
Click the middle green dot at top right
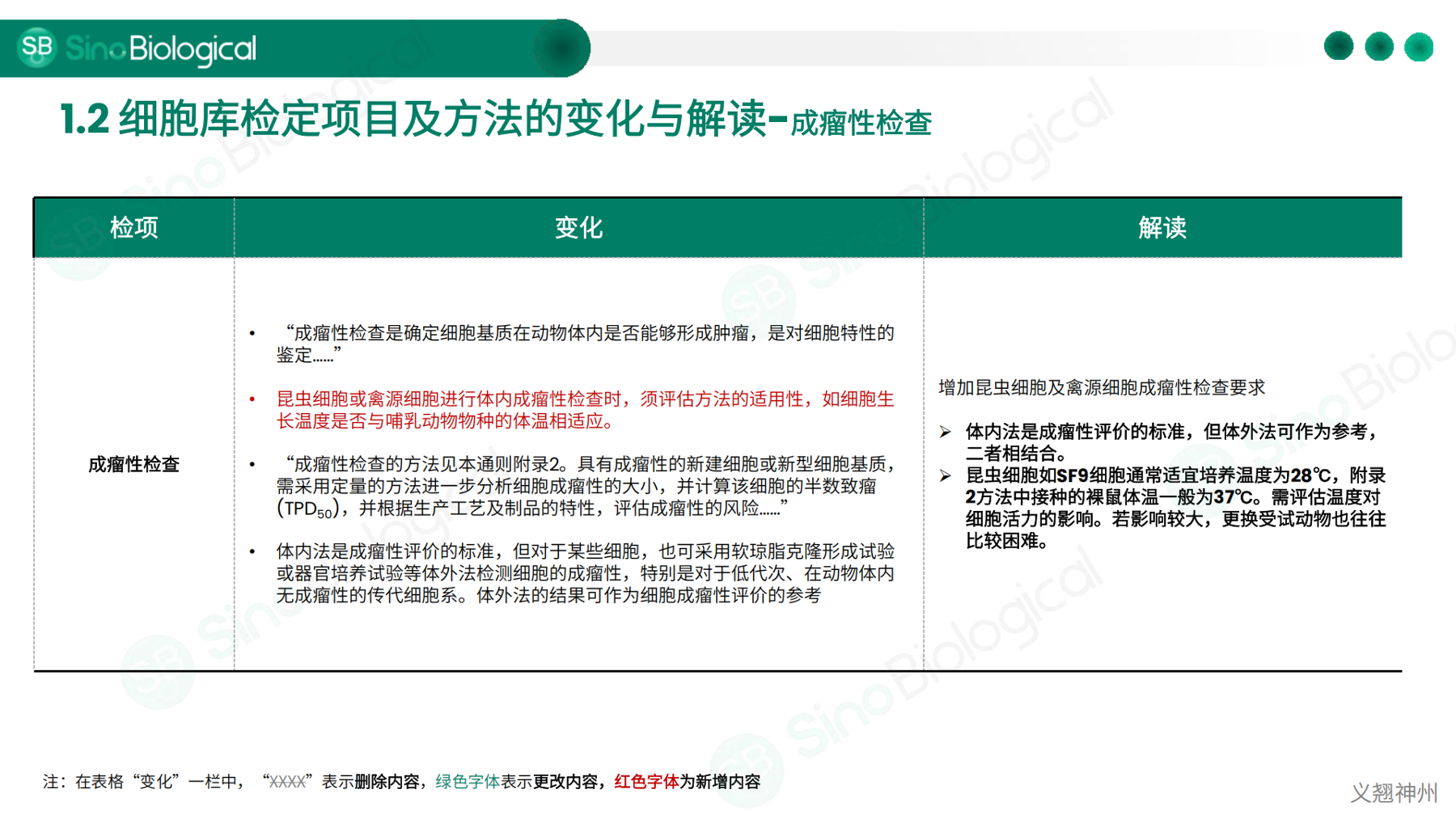coord(1379,47)
